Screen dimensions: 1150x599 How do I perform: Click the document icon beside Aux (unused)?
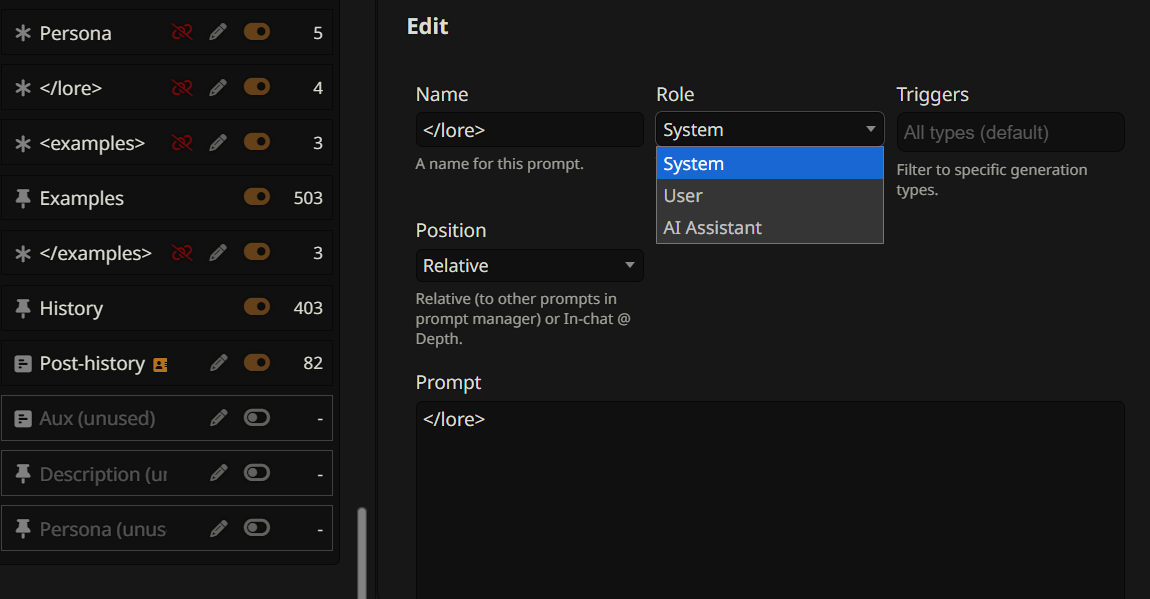tap(23, 419)
